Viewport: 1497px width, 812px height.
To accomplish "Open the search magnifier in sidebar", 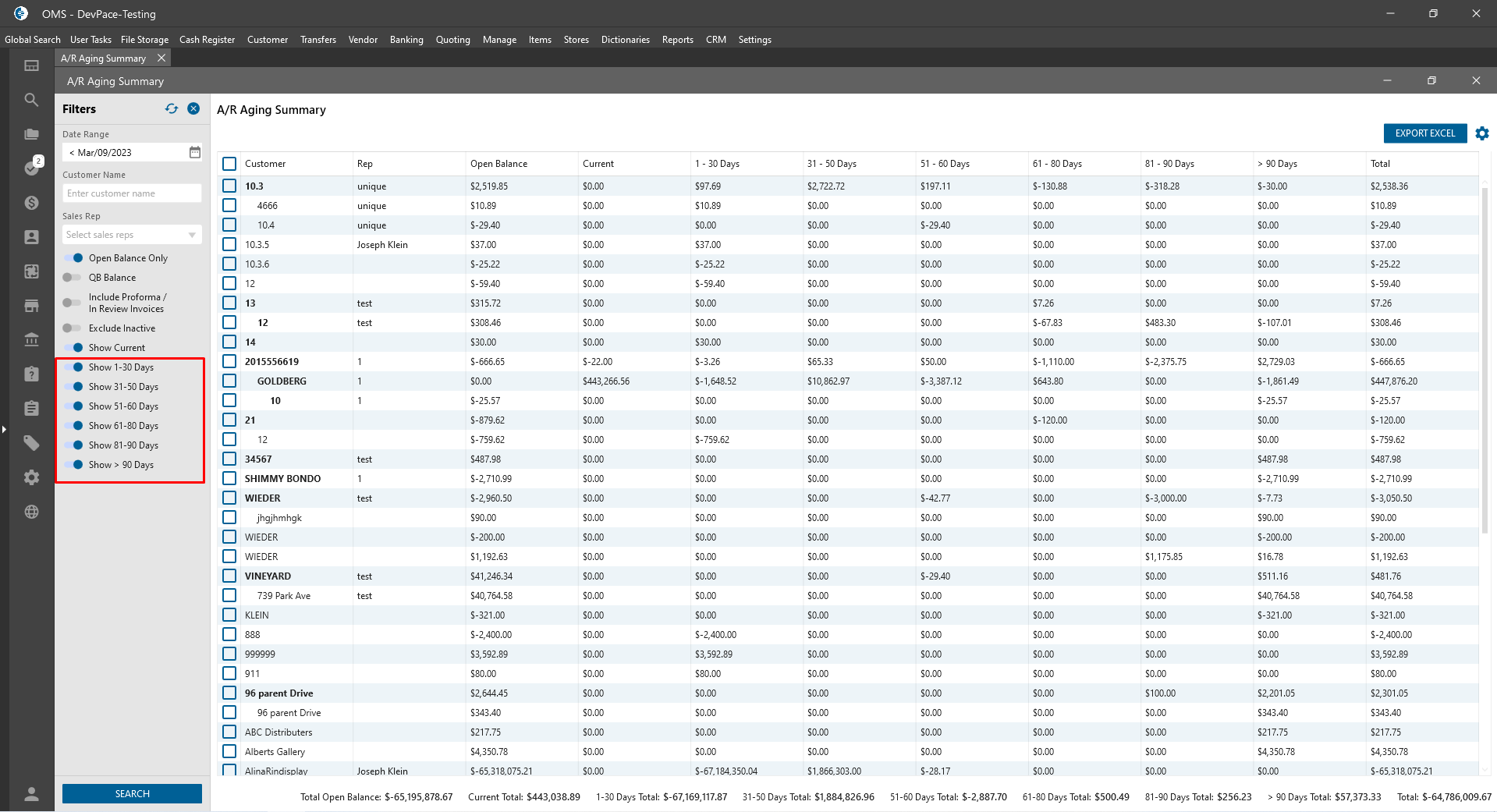I will (31, 100).
